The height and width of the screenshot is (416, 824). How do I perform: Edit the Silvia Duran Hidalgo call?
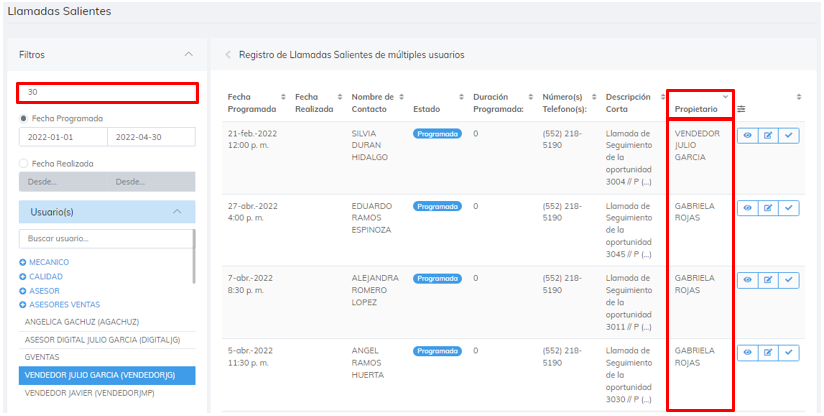click(x=768, y=136)
